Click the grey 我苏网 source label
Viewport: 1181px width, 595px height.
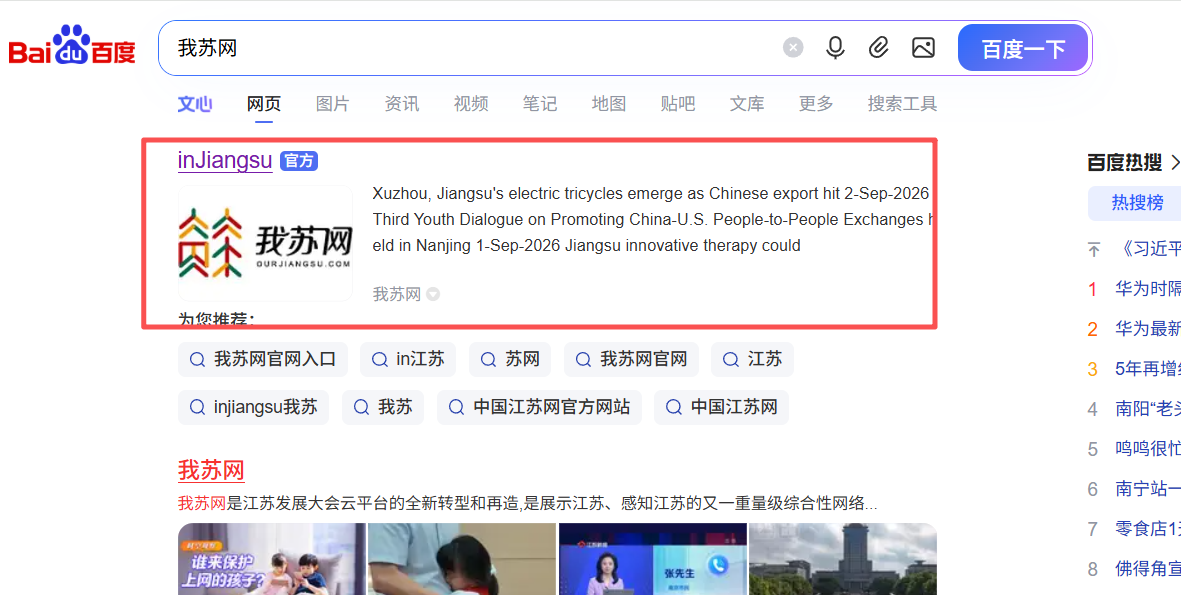(x=397, y=294)
